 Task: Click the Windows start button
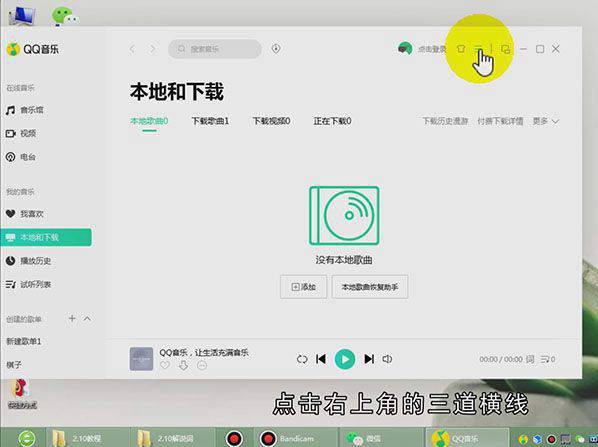coord(26,439)
